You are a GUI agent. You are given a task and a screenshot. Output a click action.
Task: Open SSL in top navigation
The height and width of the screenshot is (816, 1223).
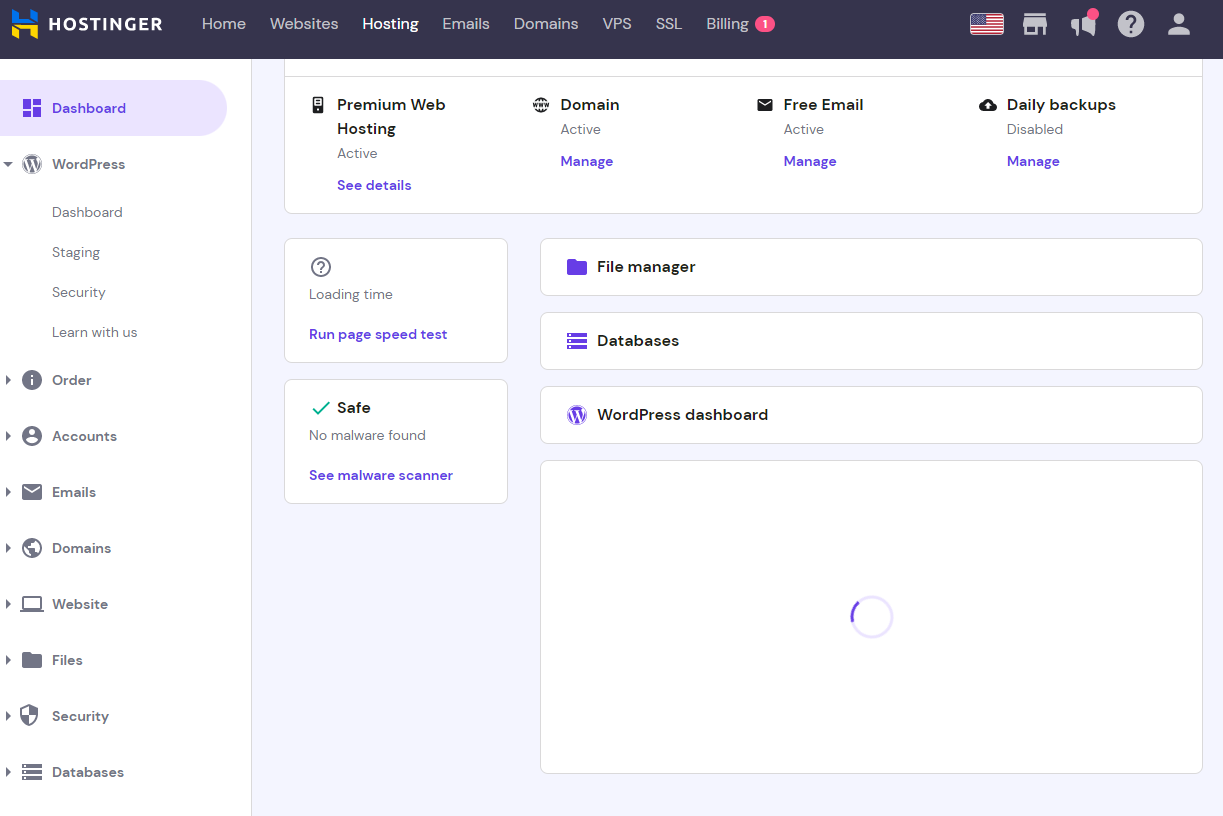click(x=669, y=24)
